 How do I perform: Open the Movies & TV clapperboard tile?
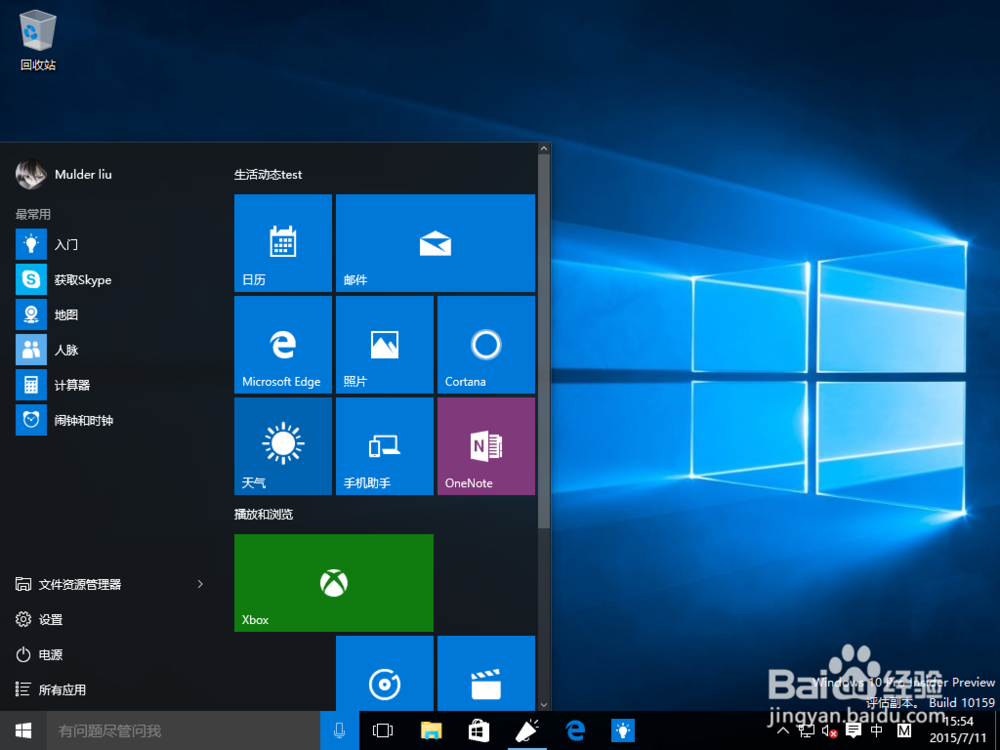point(486,673)
